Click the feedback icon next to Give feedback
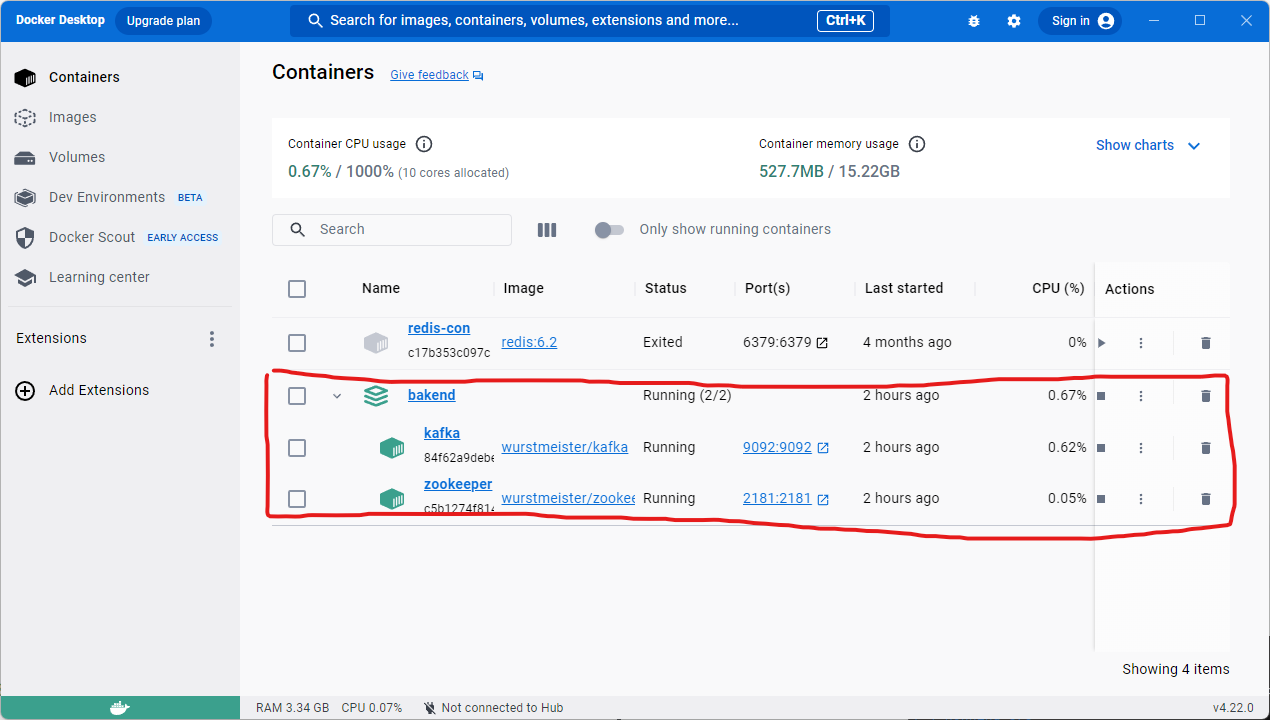The width and height of the screenshot is (1270, 720). [478, 76]
